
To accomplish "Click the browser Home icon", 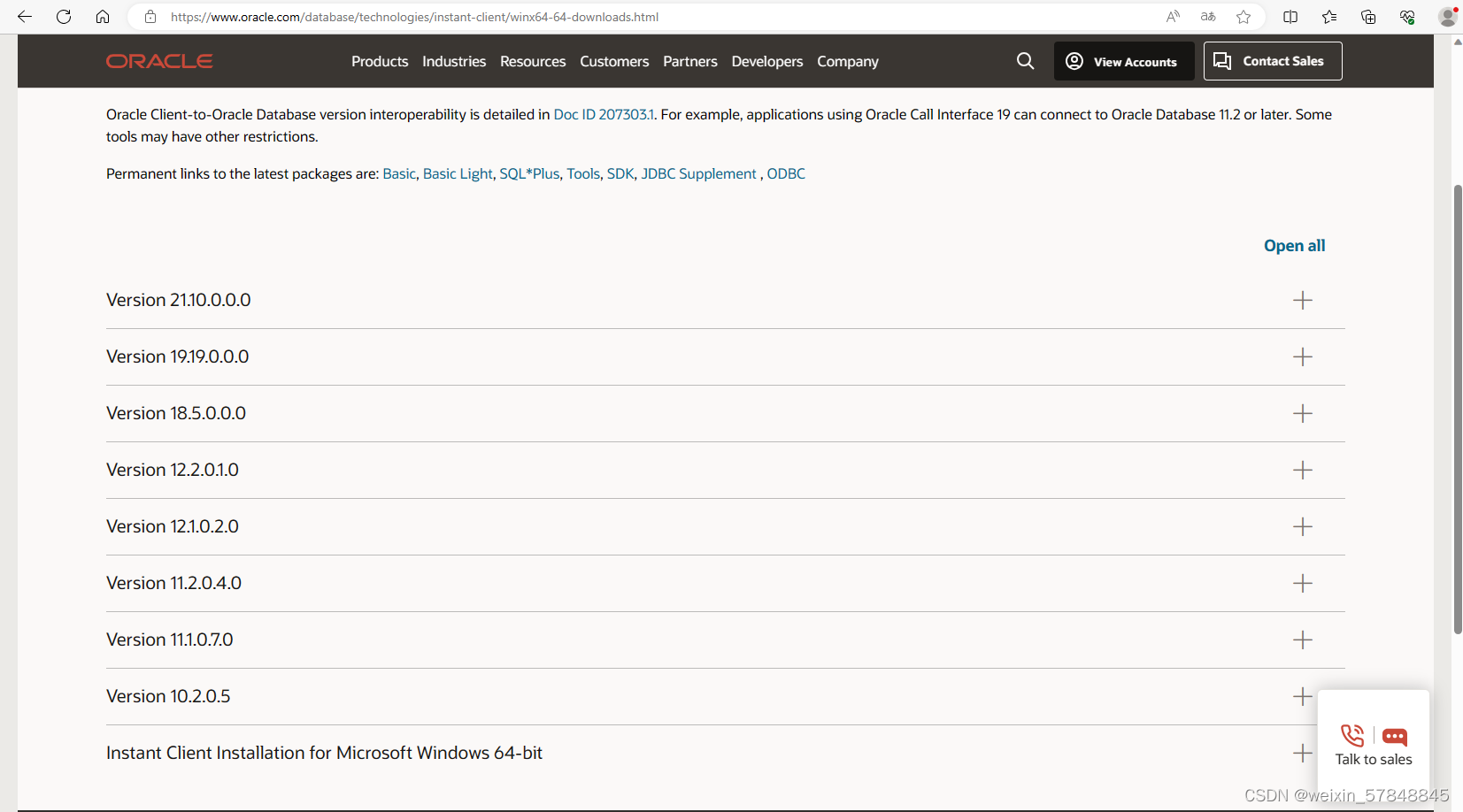I will tap(103, 16).
